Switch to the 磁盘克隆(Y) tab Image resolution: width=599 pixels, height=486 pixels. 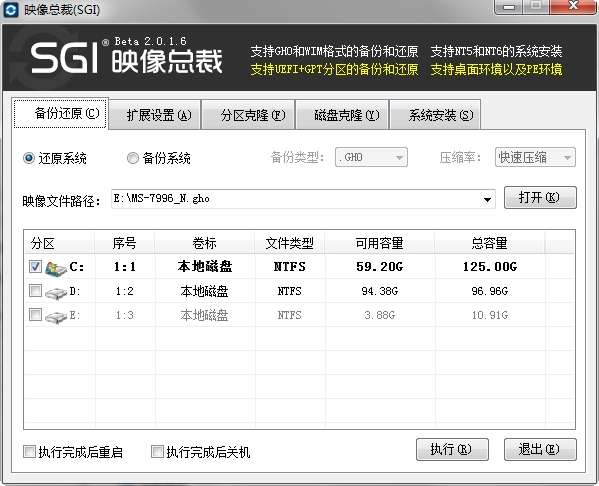(342, 115)
